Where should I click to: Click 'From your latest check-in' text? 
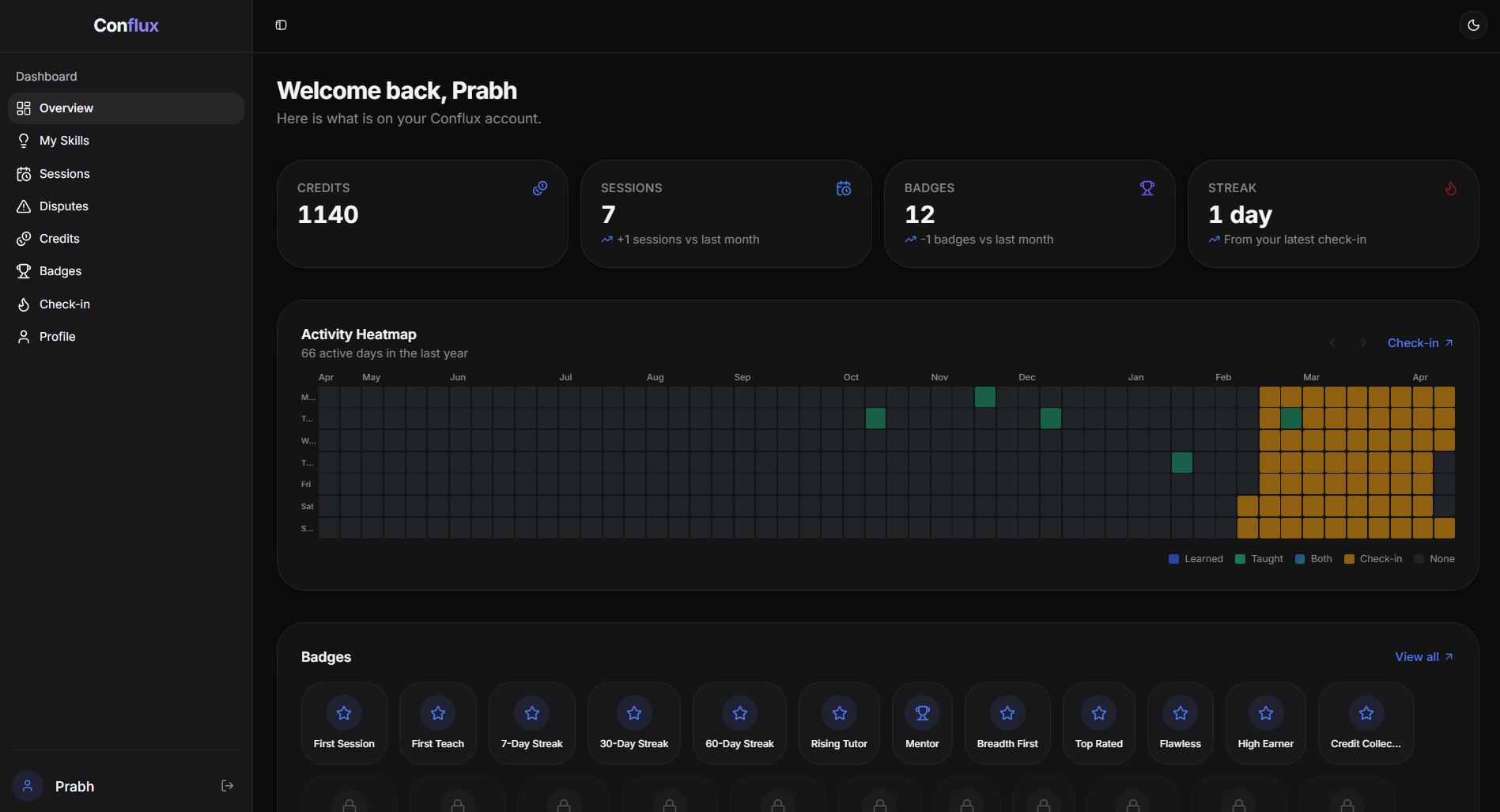(1295, 240)
